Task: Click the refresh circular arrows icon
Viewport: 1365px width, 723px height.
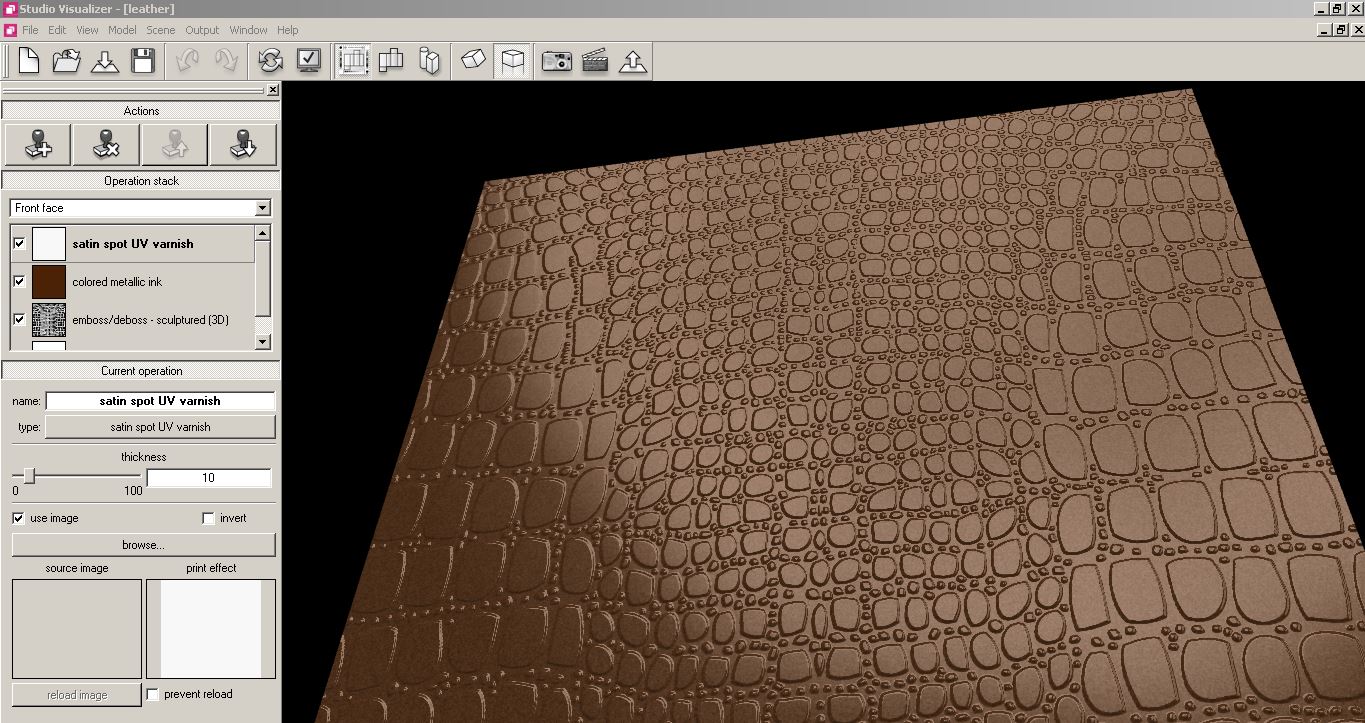Action: coord(270,61)
